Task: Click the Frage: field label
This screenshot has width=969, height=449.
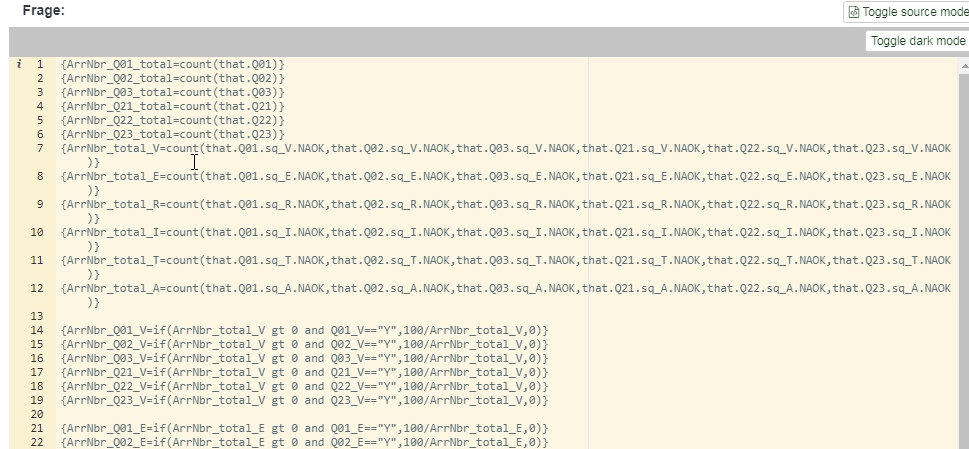Action: tap(43, 10)
